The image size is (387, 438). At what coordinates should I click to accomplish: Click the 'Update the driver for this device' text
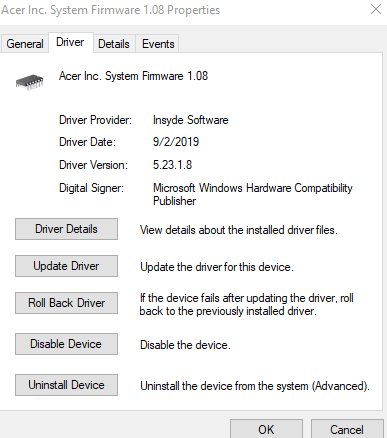click(217, 267)
